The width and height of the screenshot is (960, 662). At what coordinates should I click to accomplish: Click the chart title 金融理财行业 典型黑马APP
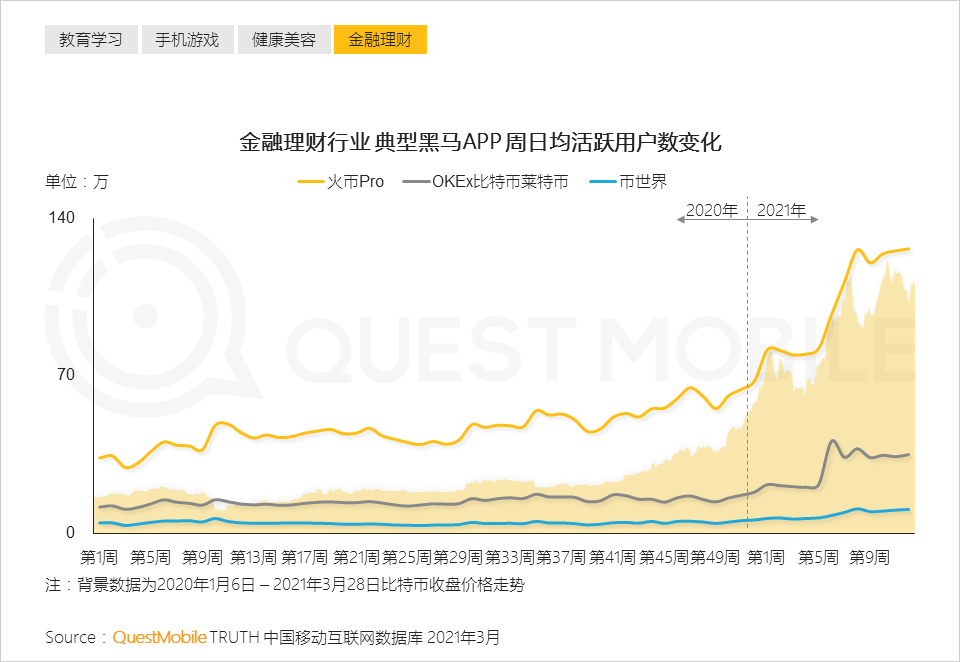(x=481, y=142)
